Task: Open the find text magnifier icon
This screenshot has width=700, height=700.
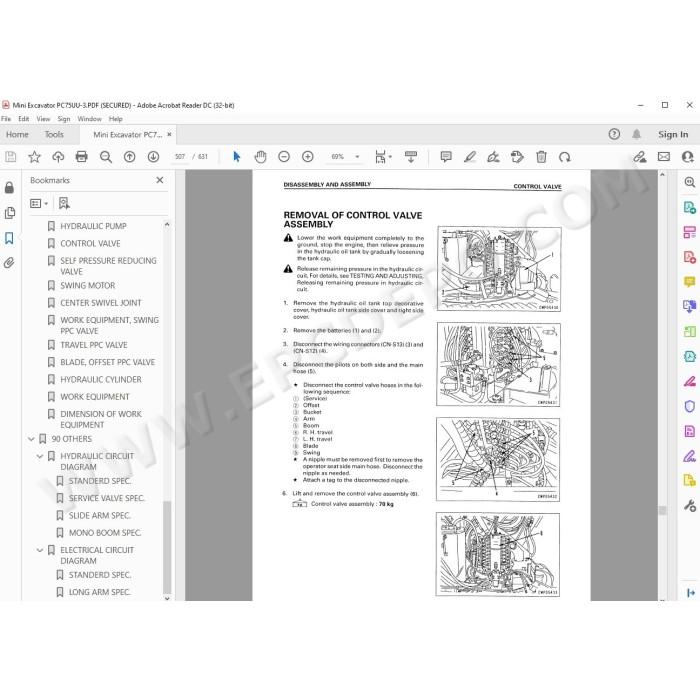Action: [x=106, y=157]
